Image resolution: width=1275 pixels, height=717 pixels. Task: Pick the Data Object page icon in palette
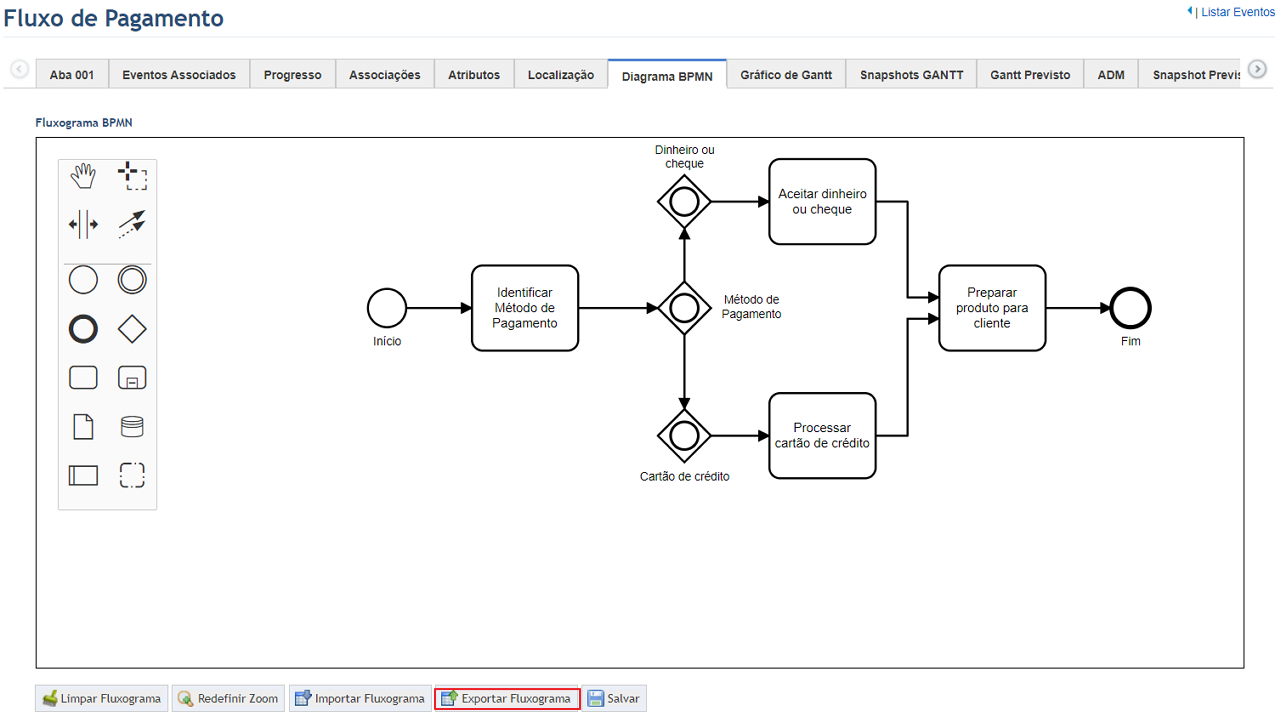pyautogui.click(x=83, y=426)
